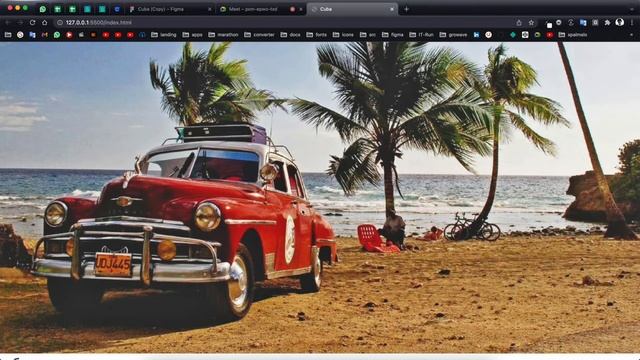Click the red beach-car hero image
The image size is (640, 360).
[x=320, y=197]
